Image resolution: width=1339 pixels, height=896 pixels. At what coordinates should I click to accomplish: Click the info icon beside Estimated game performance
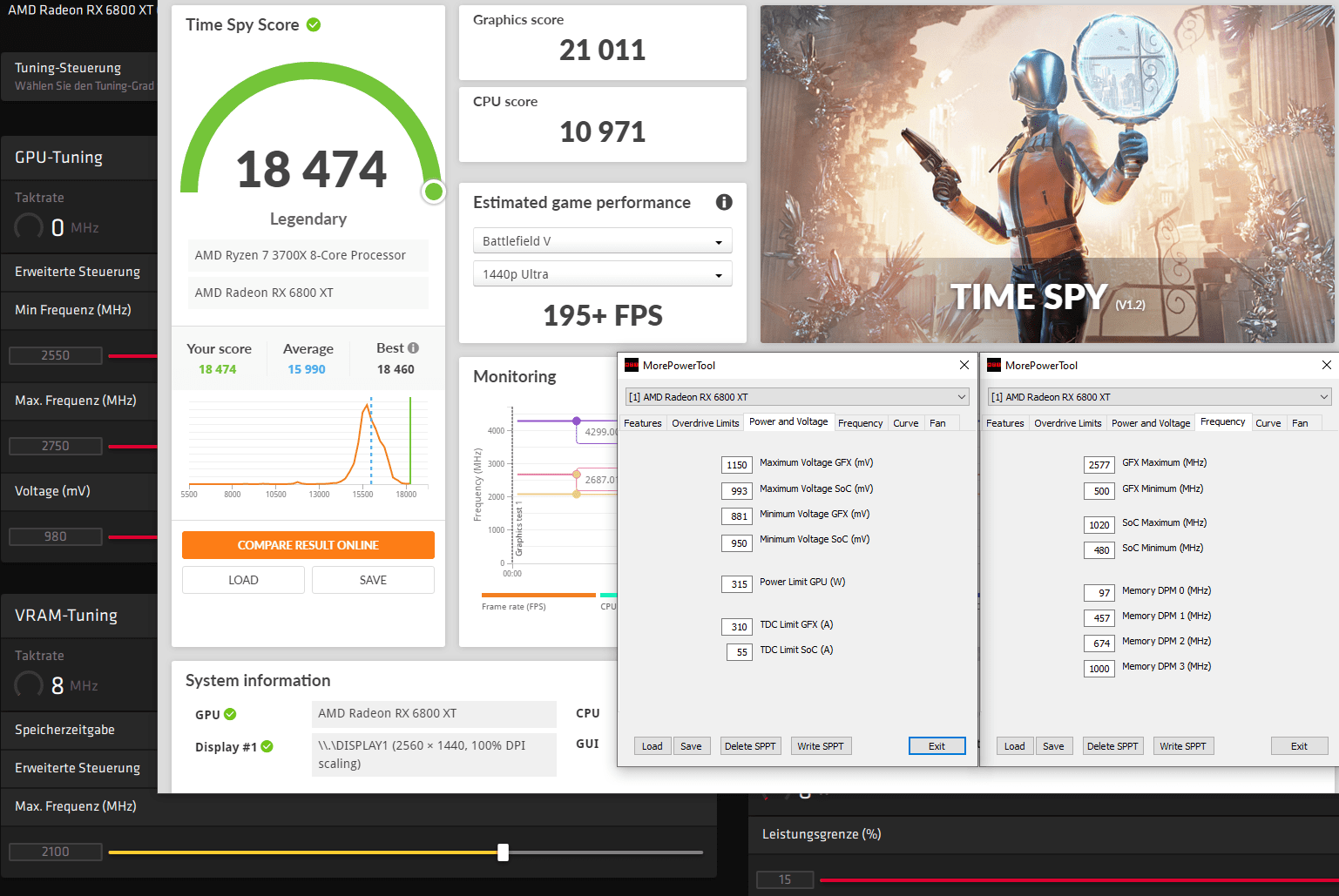(724, 202)
